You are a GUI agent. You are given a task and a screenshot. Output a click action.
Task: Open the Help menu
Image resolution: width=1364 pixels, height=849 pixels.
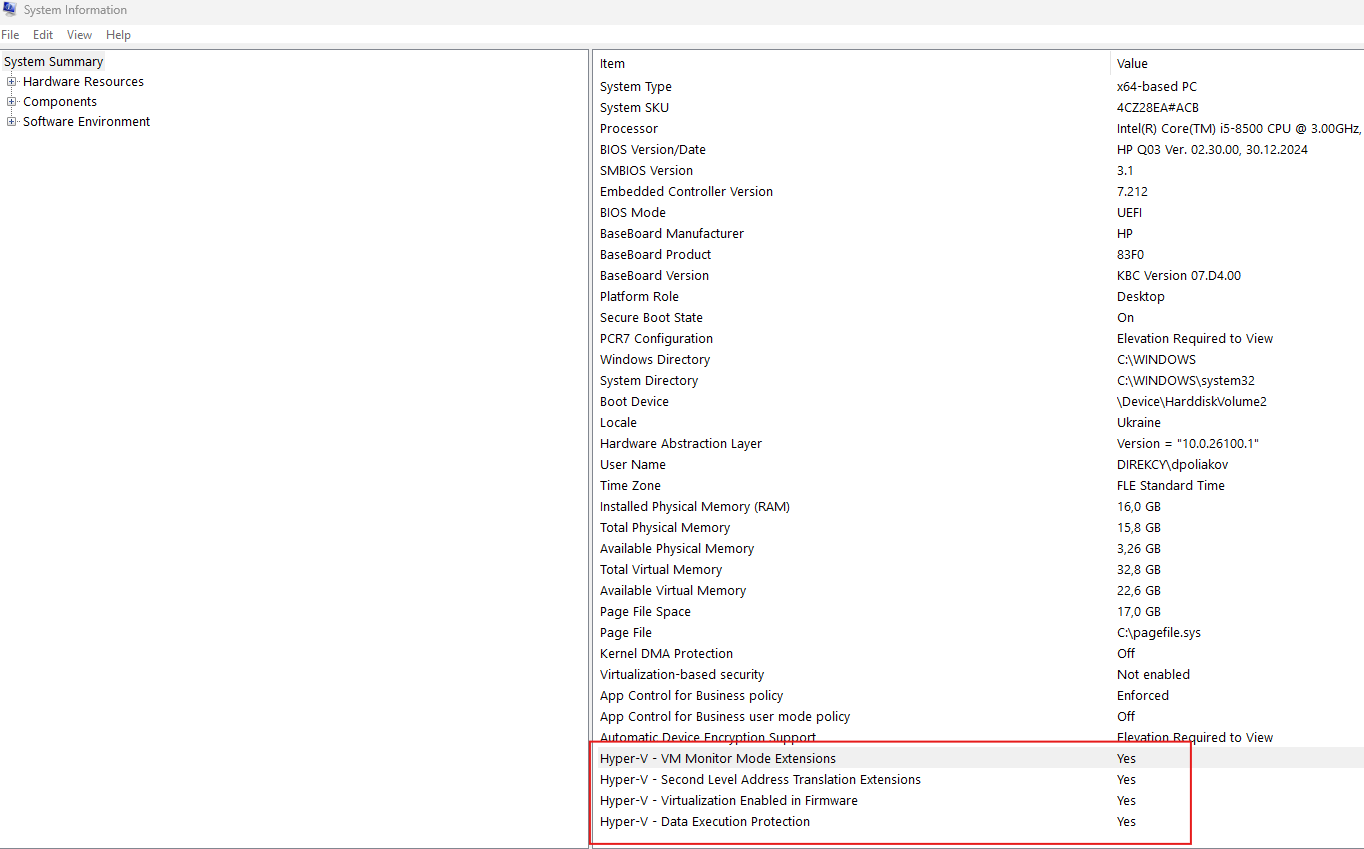(x=118, y=35)
